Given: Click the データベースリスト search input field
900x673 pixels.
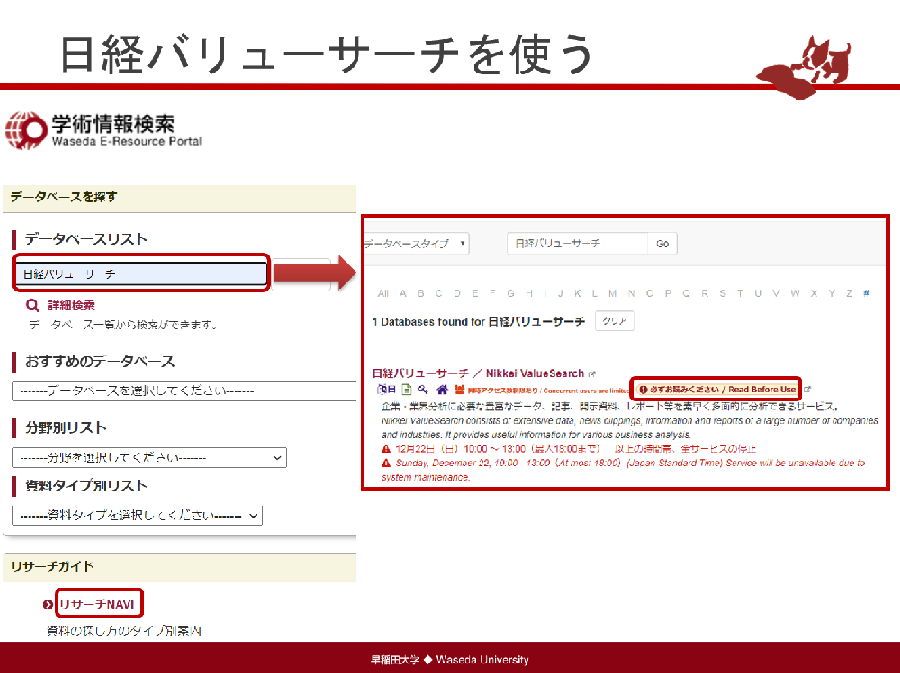Looking at the screenshot, I should [x=141, y=274].
